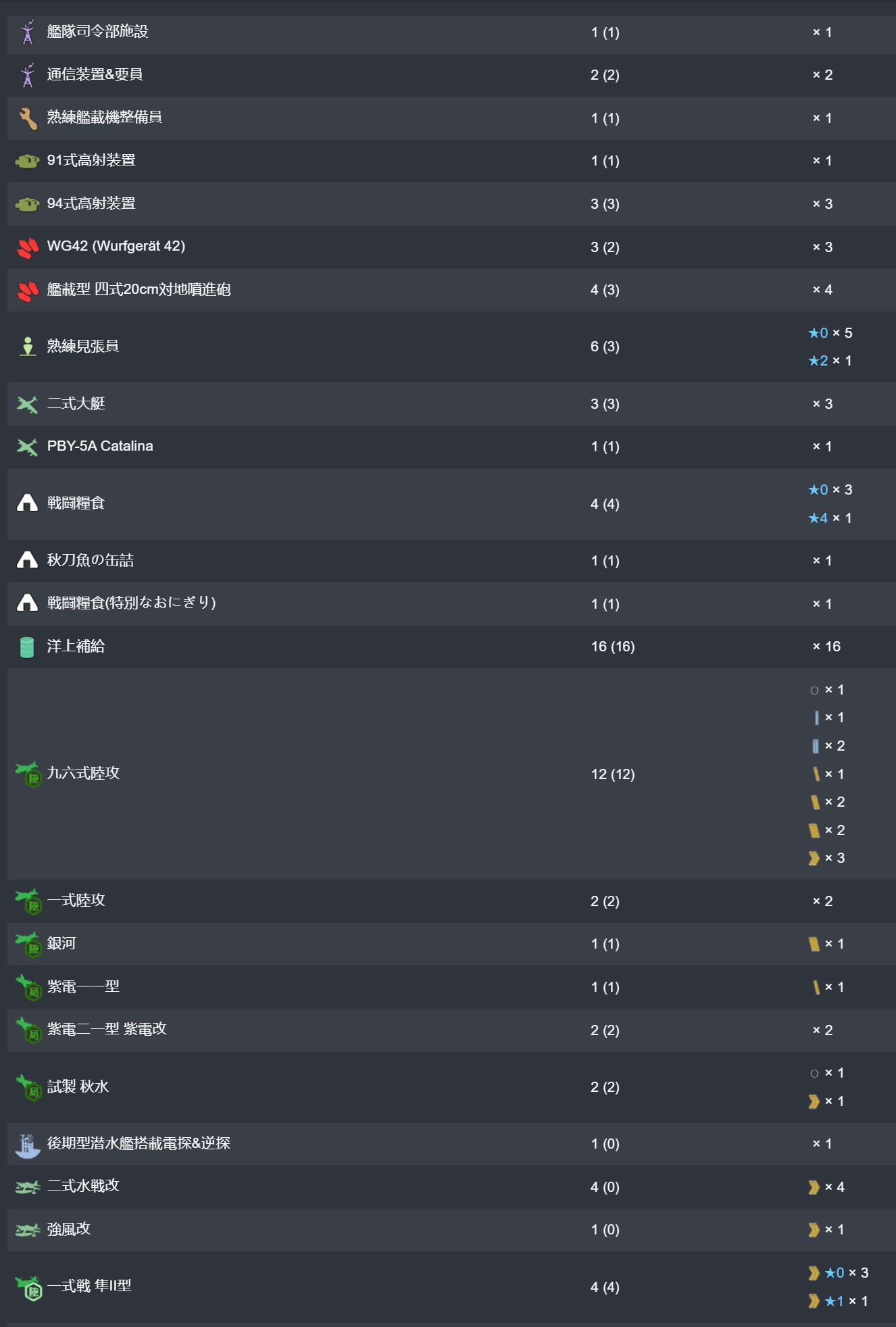Select the 紫電二一型 紫電改 row name
896x1327 pixels.
click(107, 1029)
